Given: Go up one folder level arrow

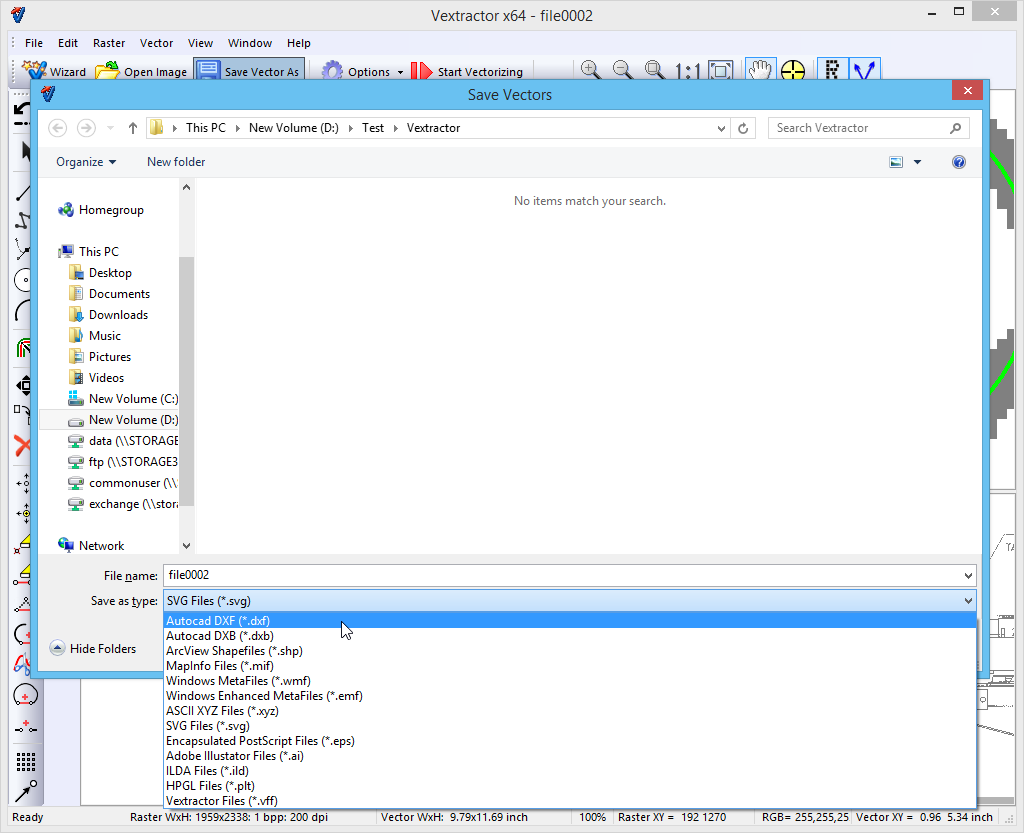Looking at the screenshot, I should (133, 128).
